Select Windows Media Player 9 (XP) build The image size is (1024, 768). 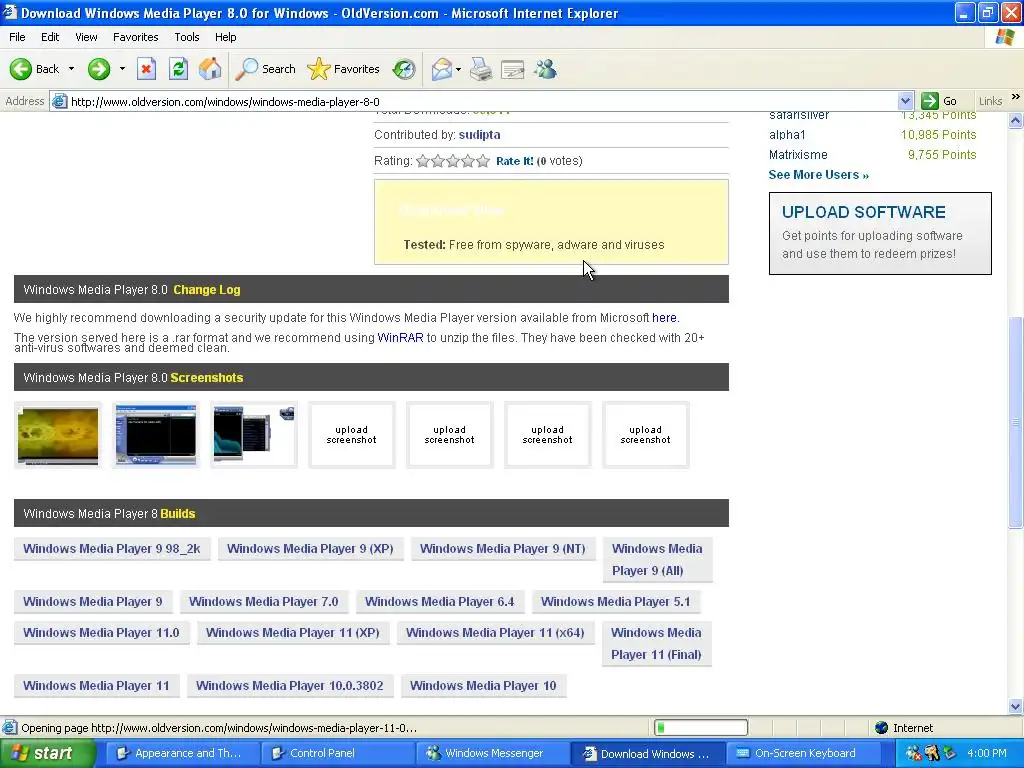310,549
